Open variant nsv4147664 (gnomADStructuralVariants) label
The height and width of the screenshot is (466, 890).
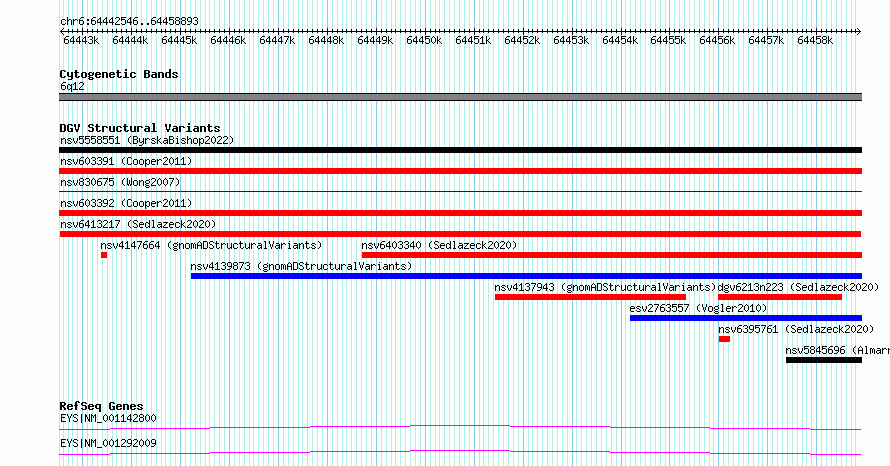(211, 245)
